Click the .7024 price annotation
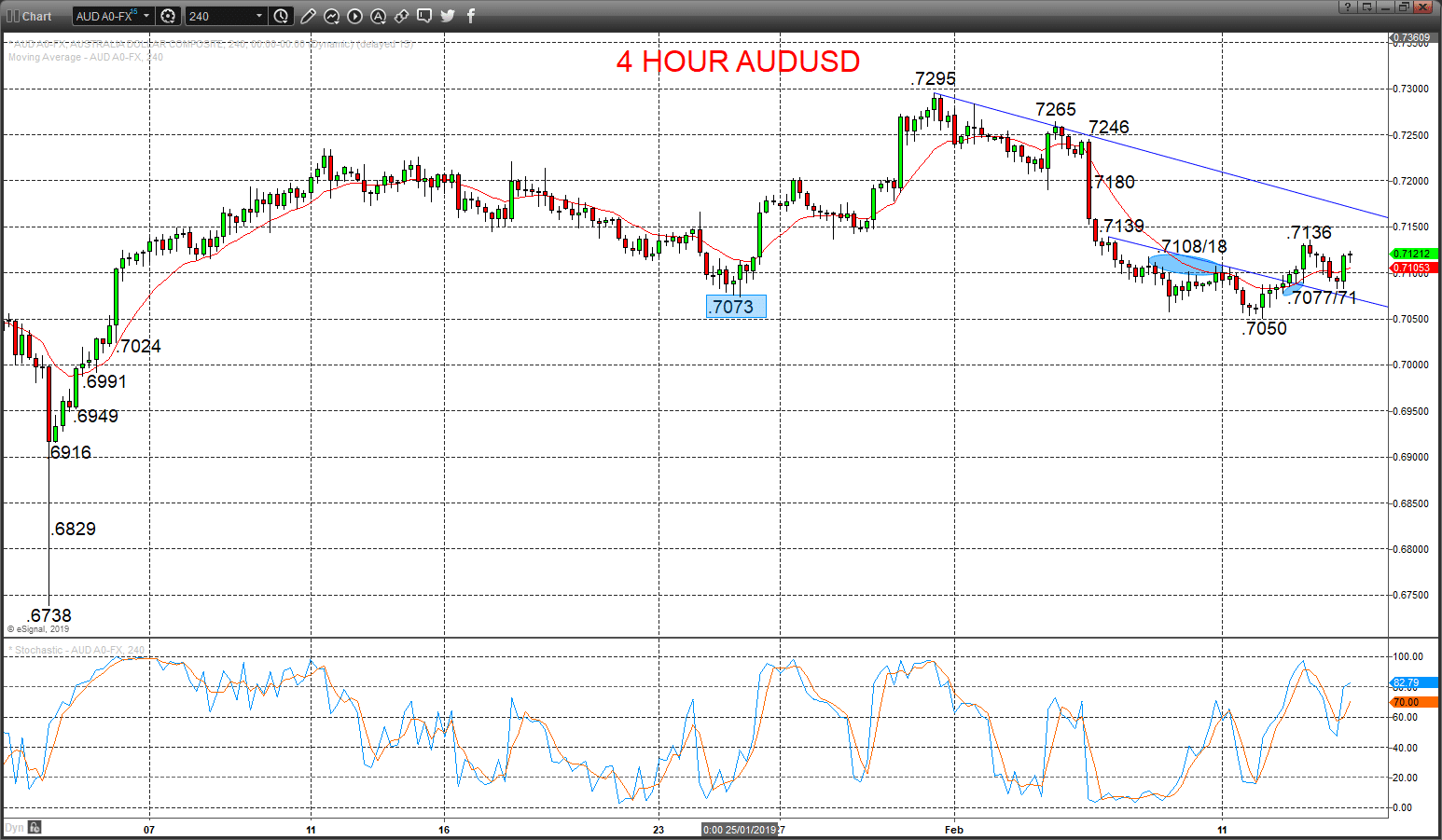This screenshot has height=840, width=1442. pyautogui.click(x=140, y=346)
